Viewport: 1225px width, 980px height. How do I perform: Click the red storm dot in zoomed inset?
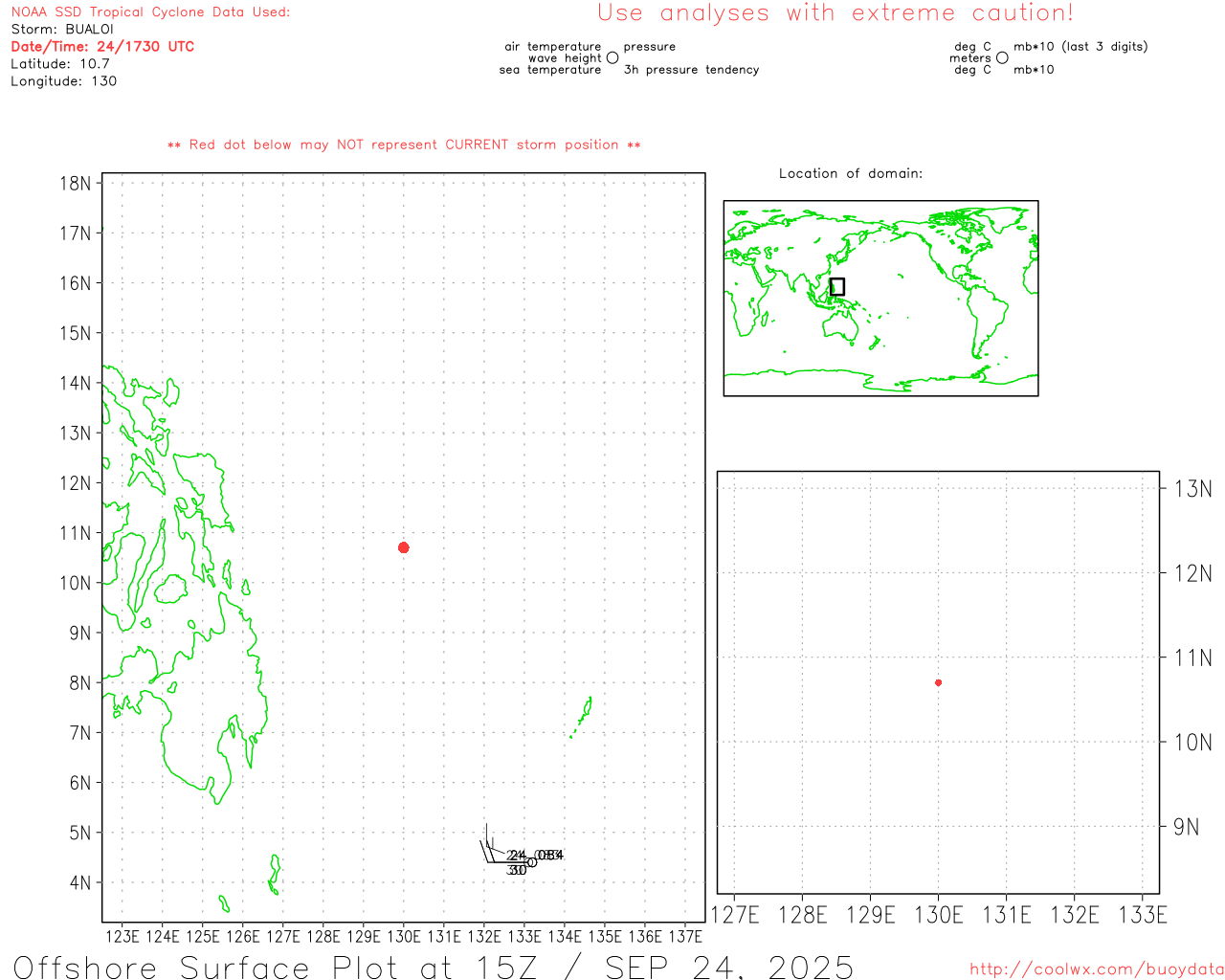pos(938,682)
